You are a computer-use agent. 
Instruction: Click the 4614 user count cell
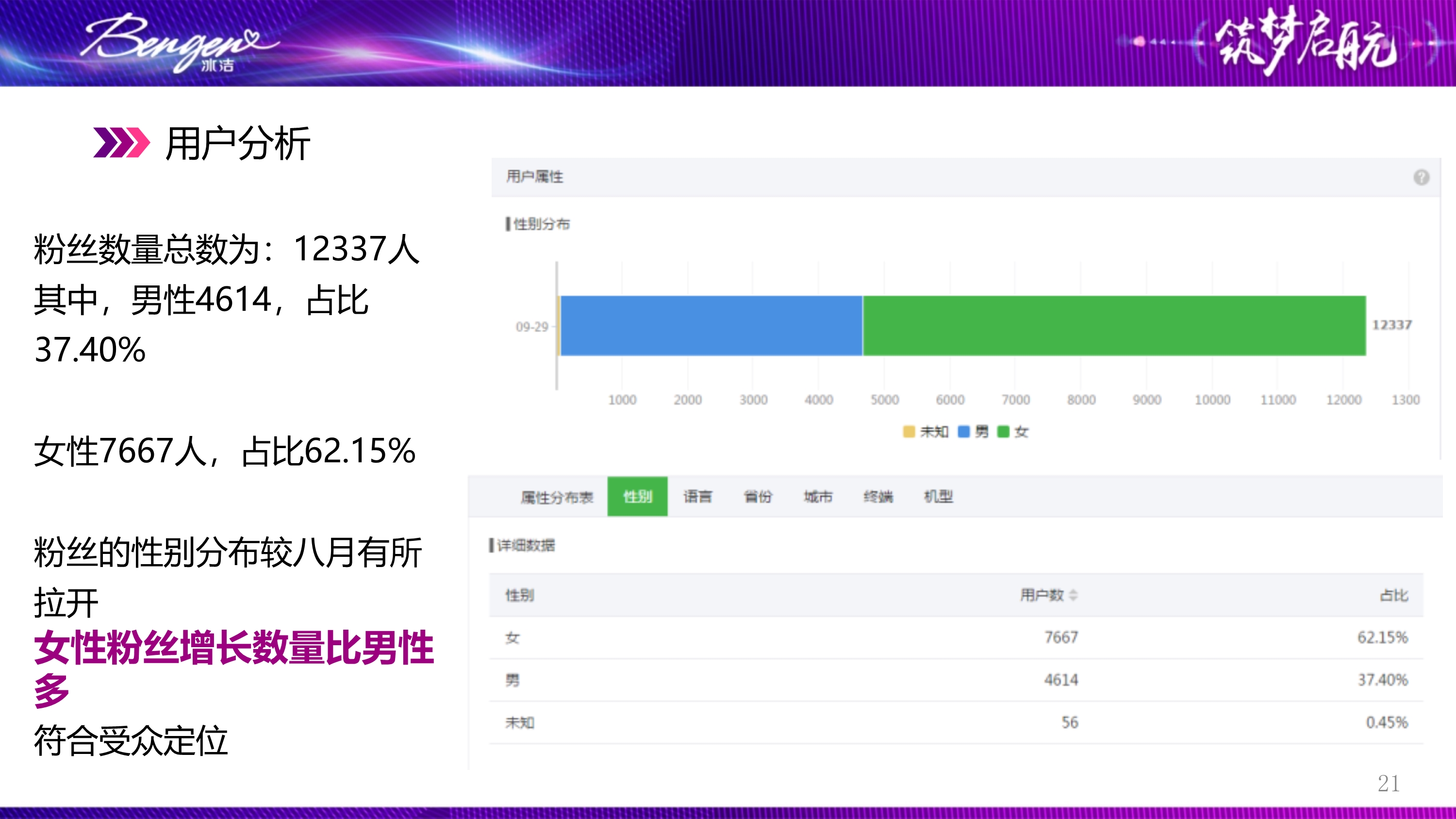tap(1061, 680)
